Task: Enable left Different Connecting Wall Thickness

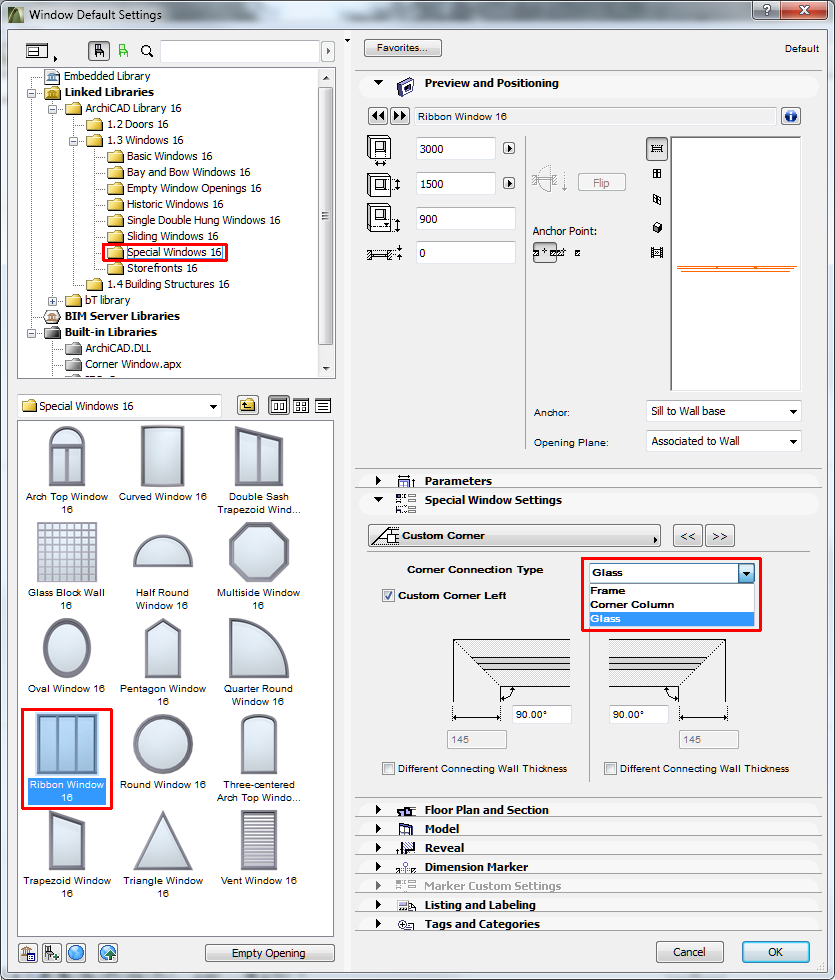Action: coord(388,768)
